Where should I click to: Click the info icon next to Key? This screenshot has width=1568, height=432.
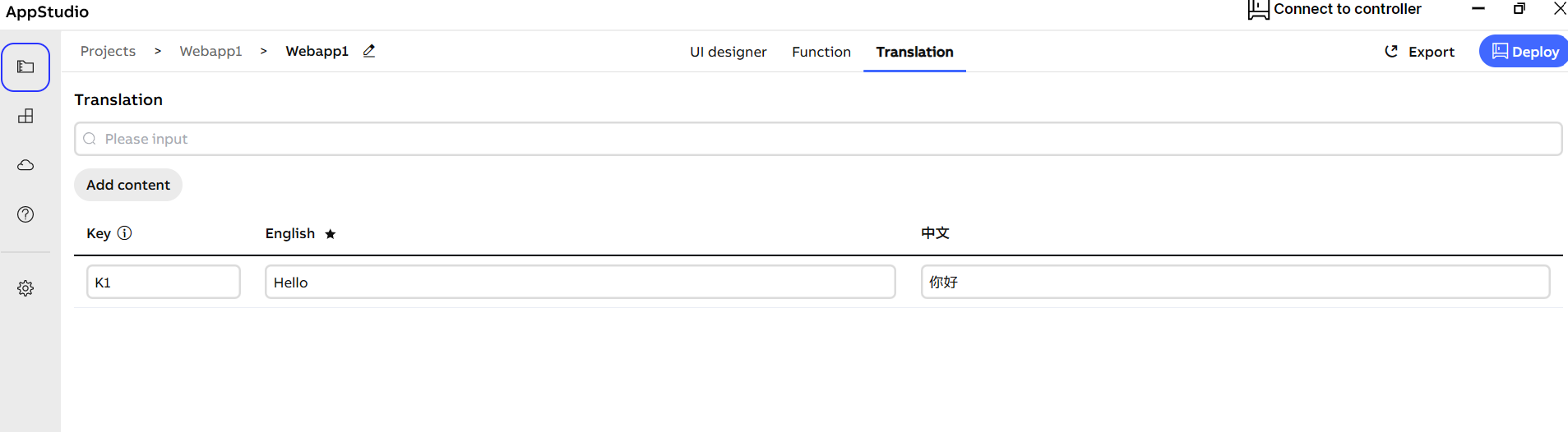click(x=125, y=233)
